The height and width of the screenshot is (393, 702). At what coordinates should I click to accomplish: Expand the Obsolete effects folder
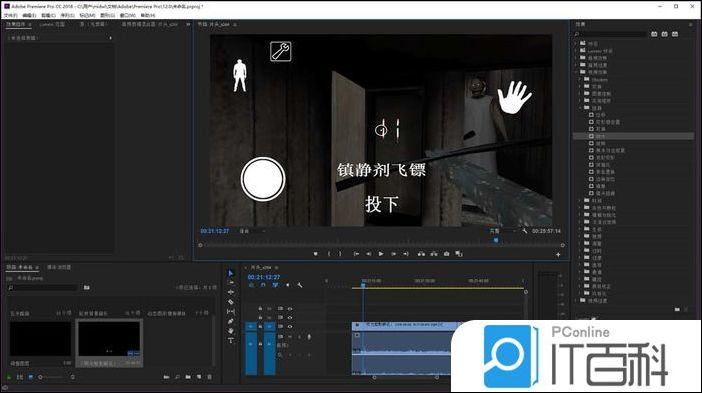click(x=580, y=79)
